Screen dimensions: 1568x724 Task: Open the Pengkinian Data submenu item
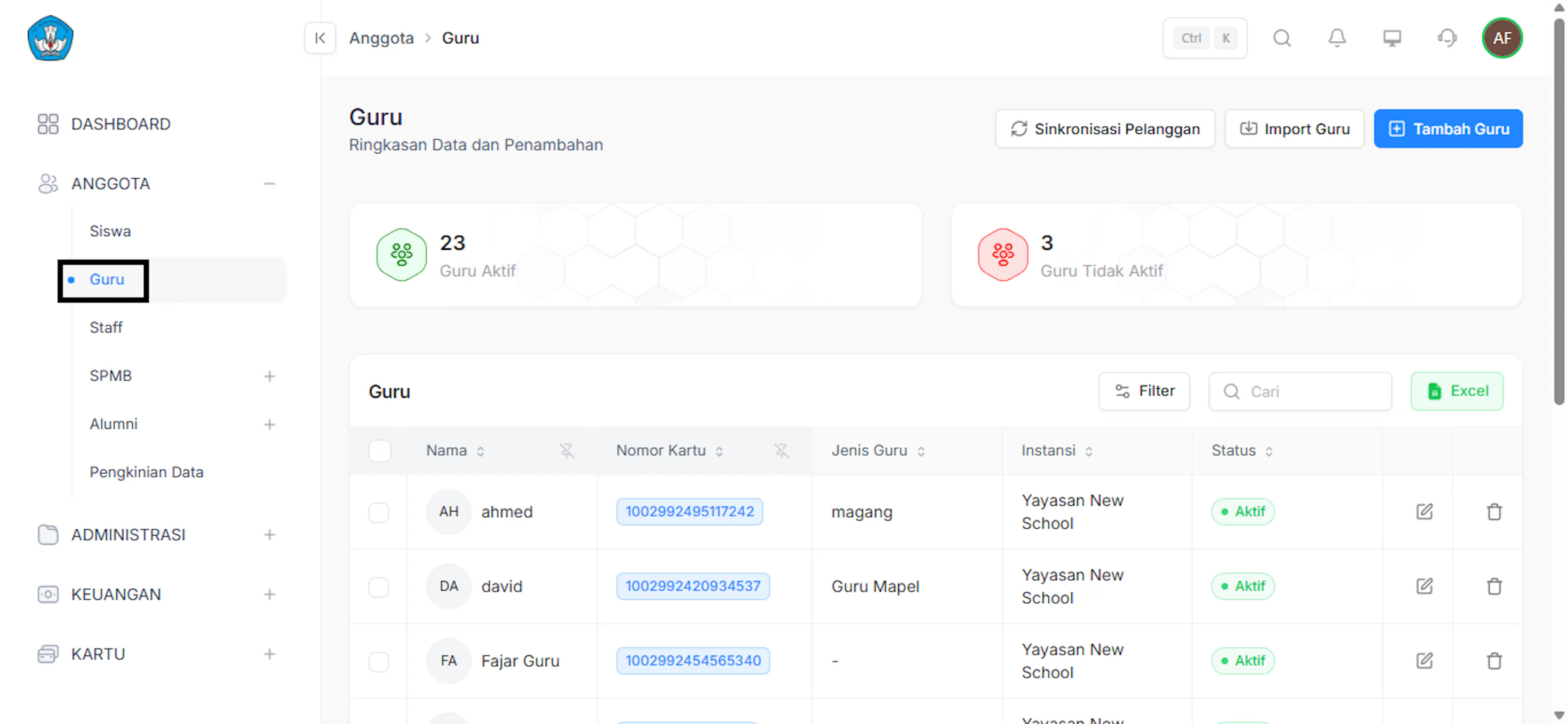coord(146,472)
